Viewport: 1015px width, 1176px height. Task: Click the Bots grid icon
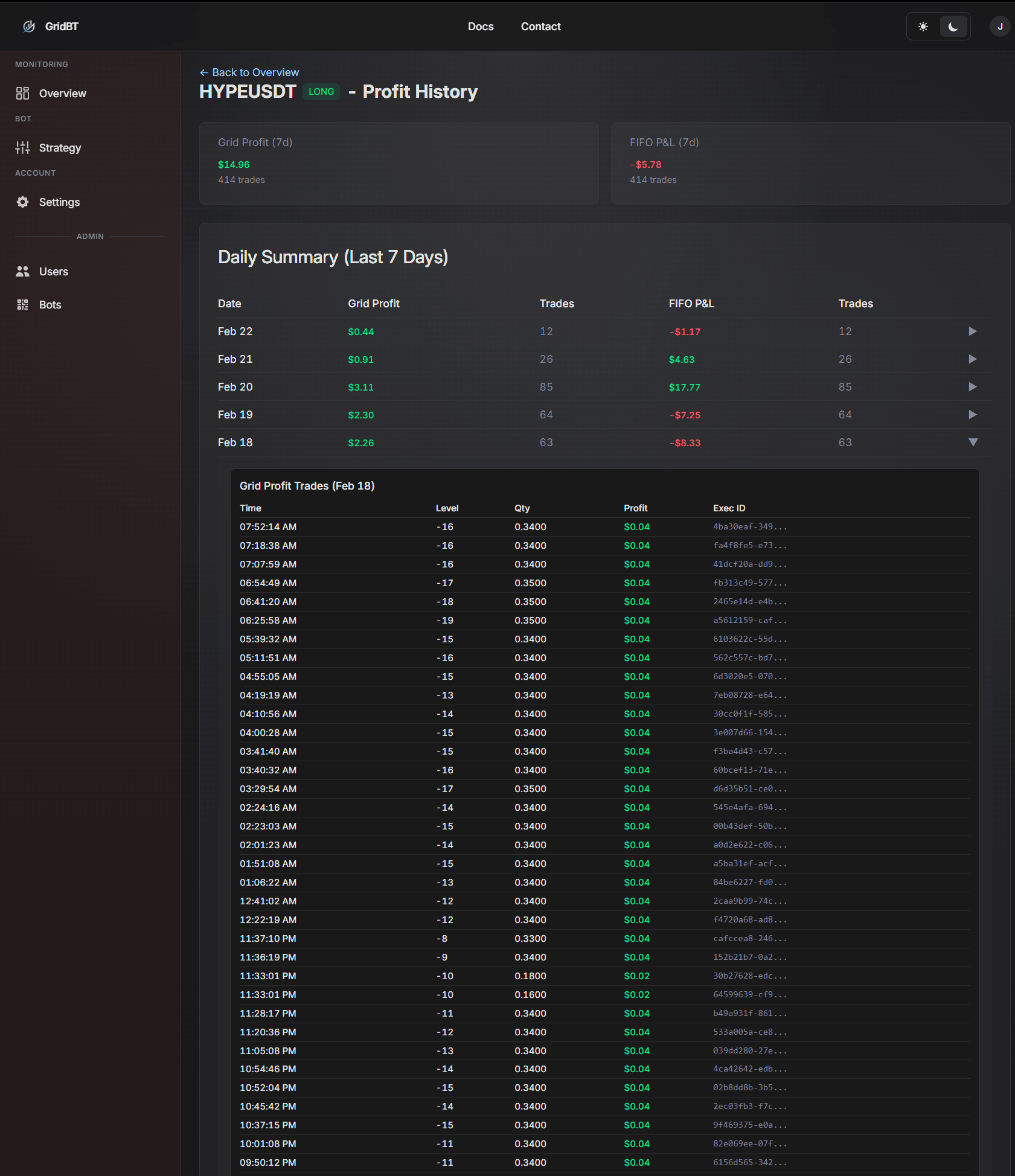pos(22,304)
